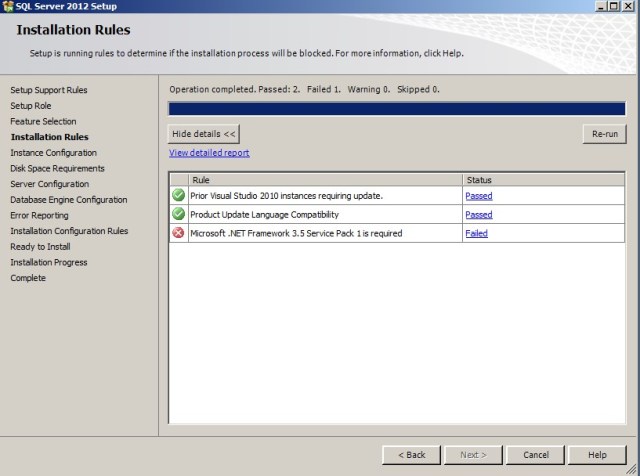
Task: Select Database Engine Configuration step
Action: [69, 200]
